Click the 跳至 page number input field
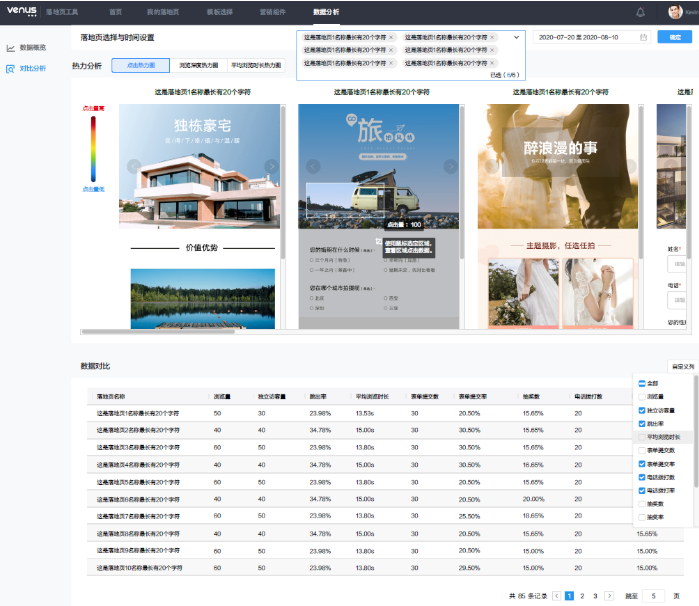Screen dimensions: 699x606 coord(653,595)
